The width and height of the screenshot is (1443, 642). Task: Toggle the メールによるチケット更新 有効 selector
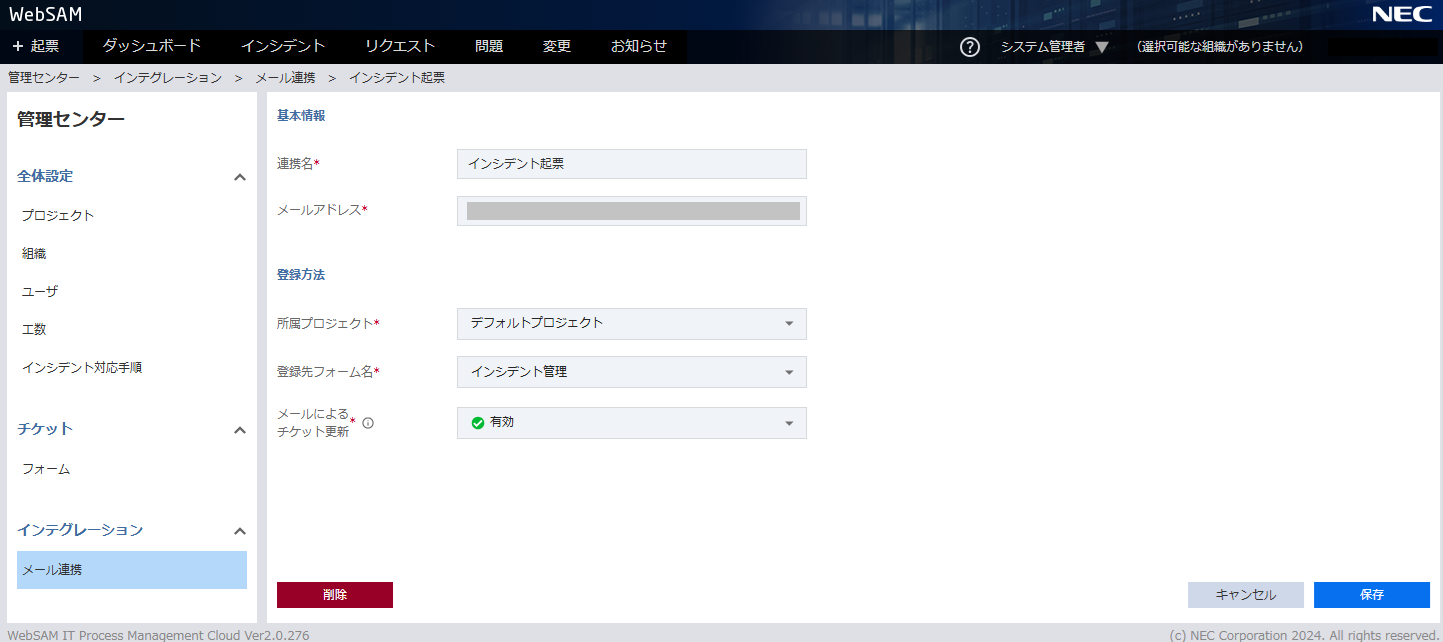pyautogui.click(x=631, y=423)
